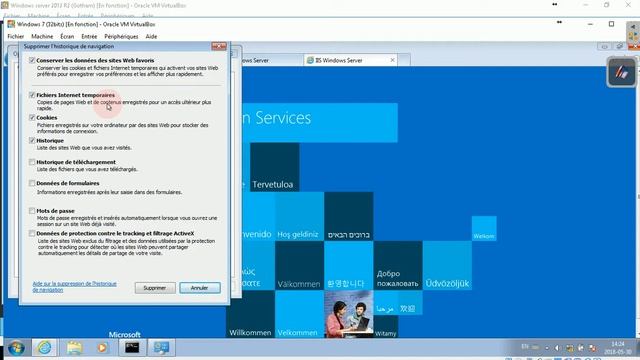Launch Windows Media Player from the taskbar
640x360 pixels.
click(x=102, y=348)
